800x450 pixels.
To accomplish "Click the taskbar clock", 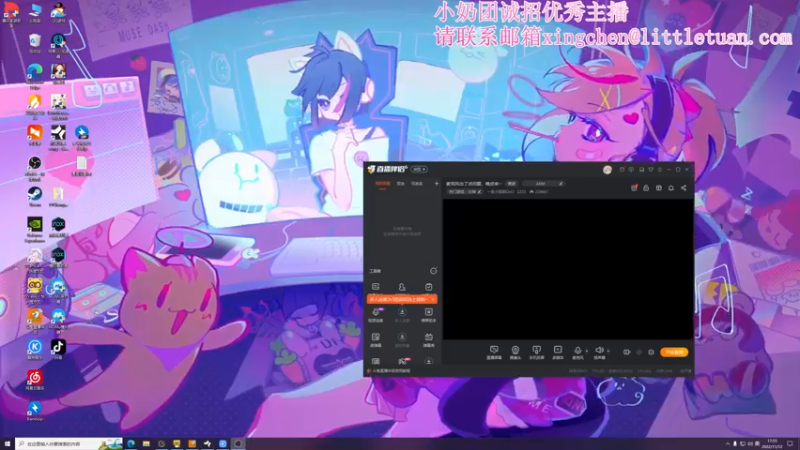I will (772, 444).
